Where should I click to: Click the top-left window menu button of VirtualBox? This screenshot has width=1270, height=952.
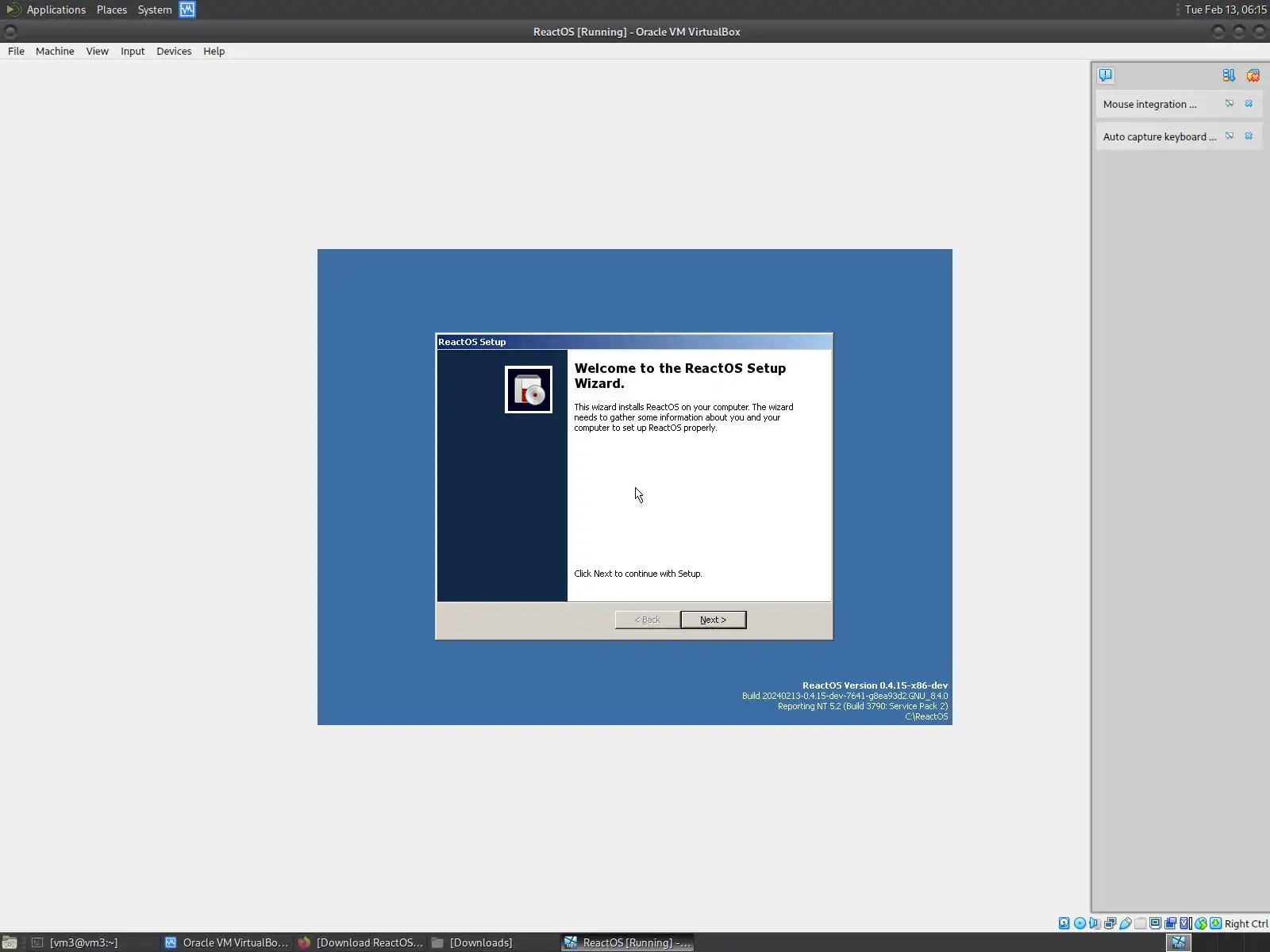[x=10, y=32]
